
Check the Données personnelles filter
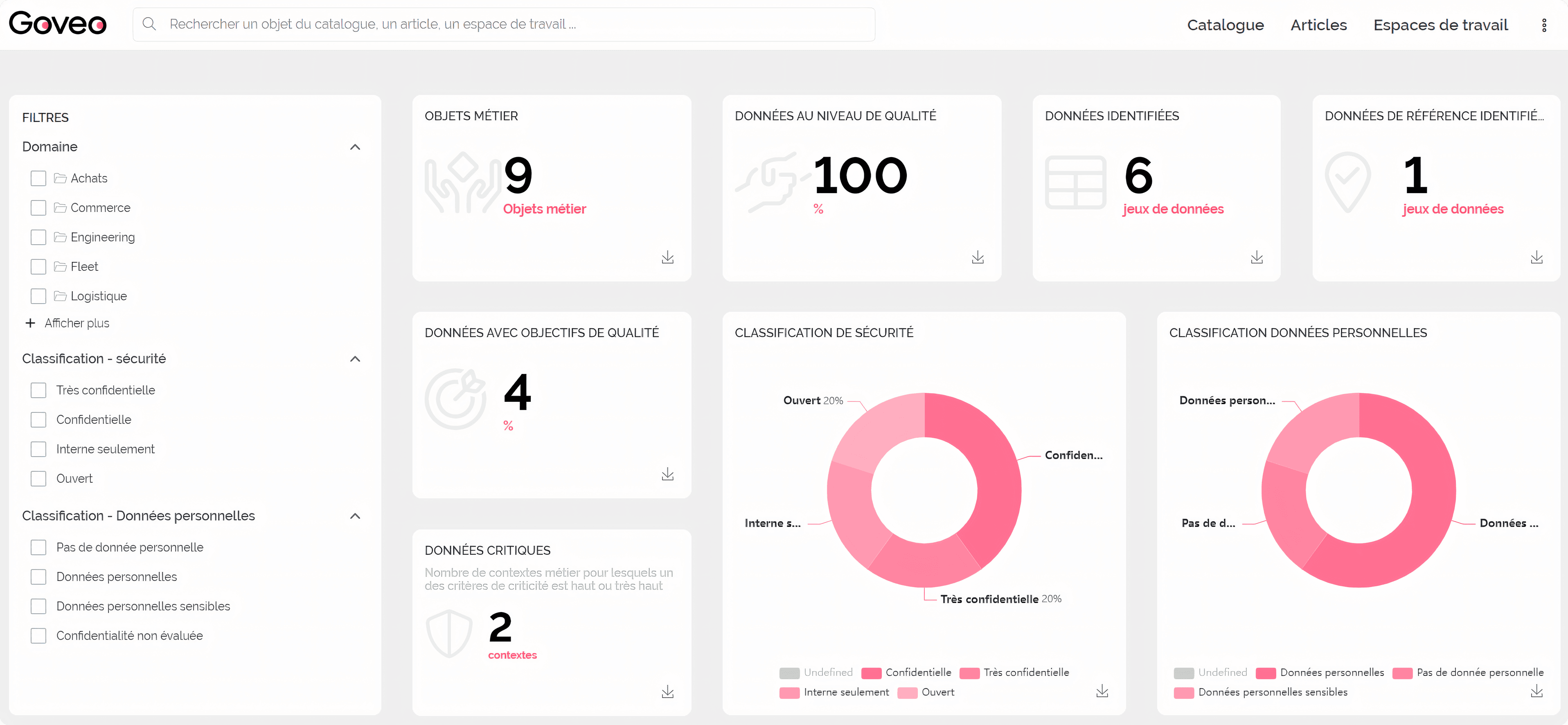[38, 576]
